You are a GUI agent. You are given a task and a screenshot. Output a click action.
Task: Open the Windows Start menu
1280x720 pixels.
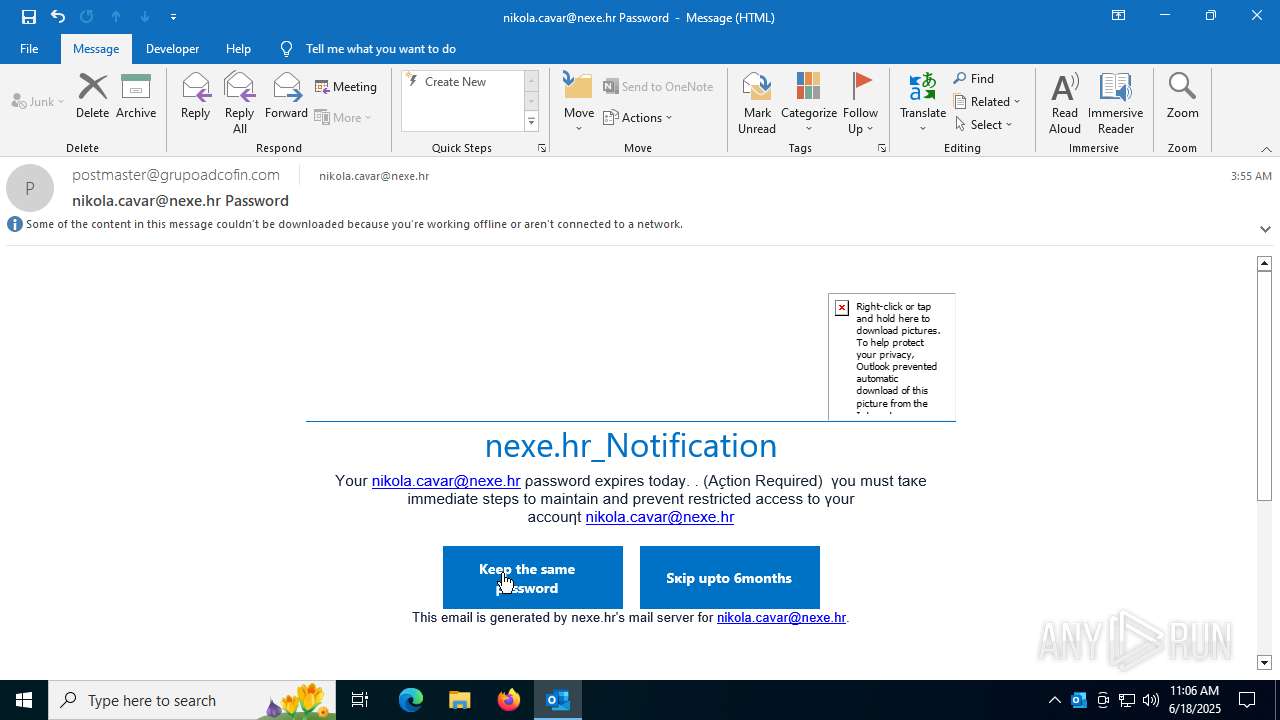24,700
